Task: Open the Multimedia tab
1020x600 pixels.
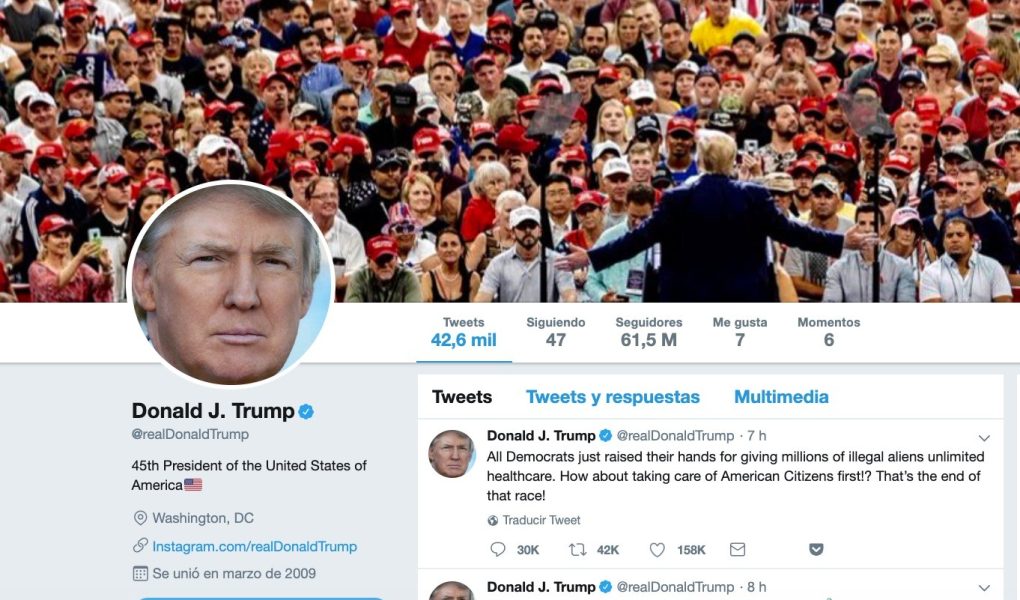Action: pyautogui.click(x=781, y=397)
